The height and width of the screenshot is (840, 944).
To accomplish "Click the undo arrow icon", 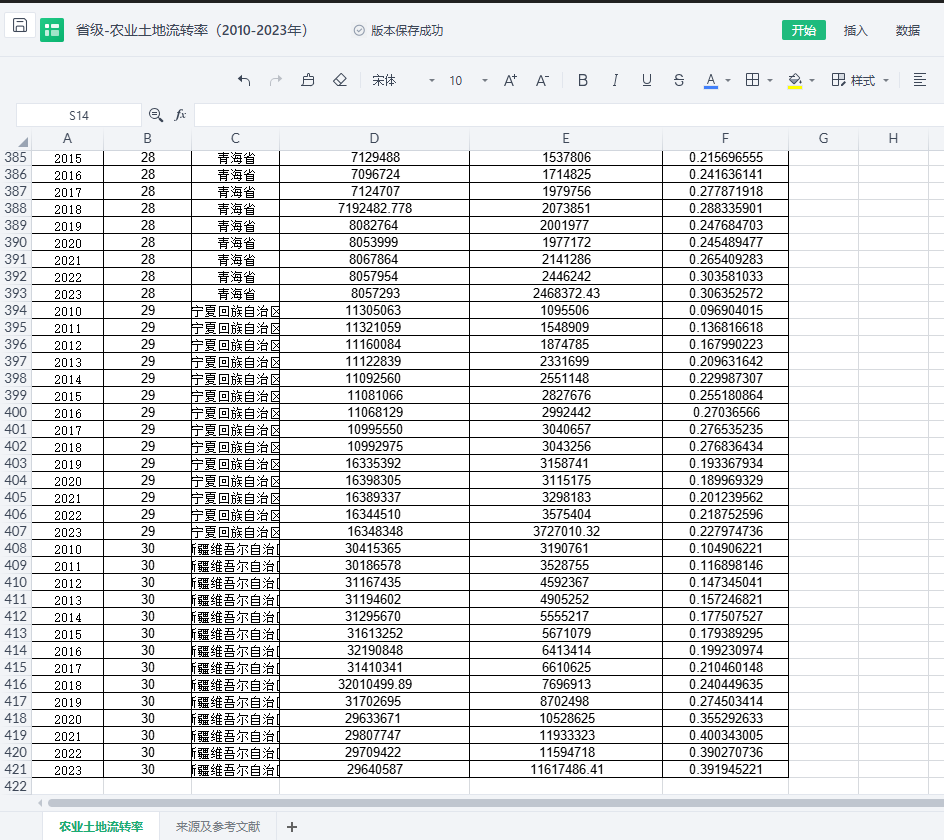I will point(244,80).
